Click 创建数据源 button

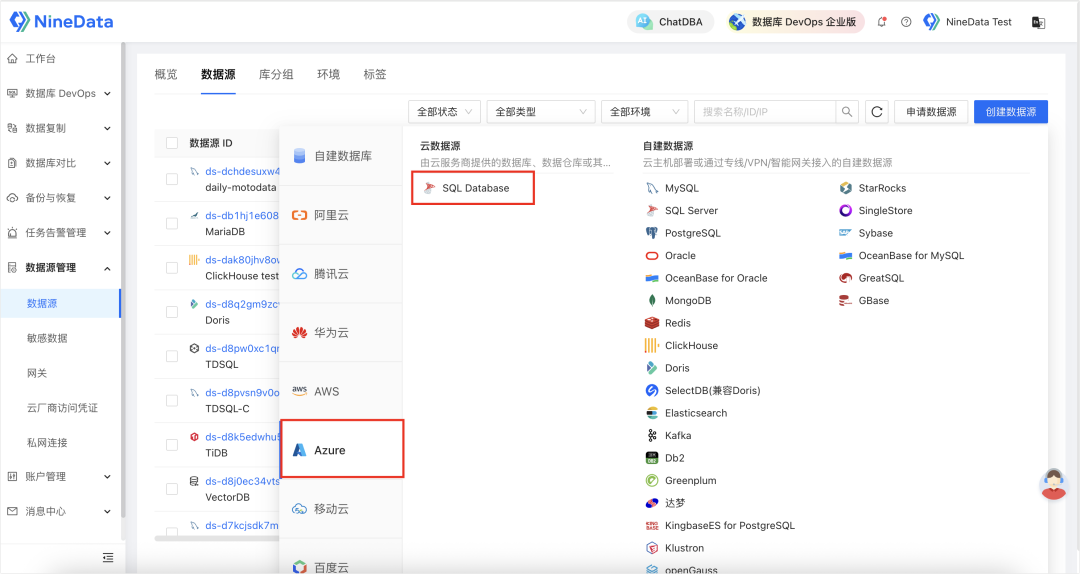[1010, 112]
